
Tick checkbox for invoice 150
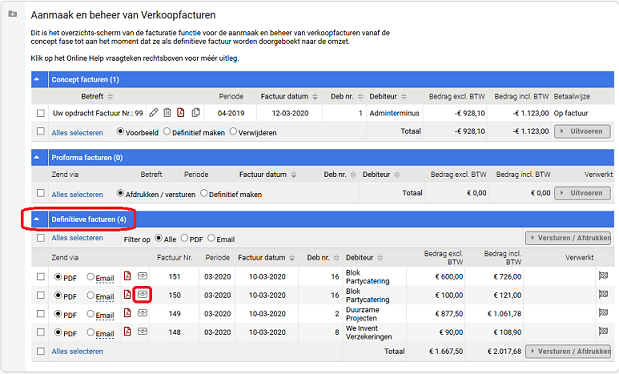tap(41, 295)
